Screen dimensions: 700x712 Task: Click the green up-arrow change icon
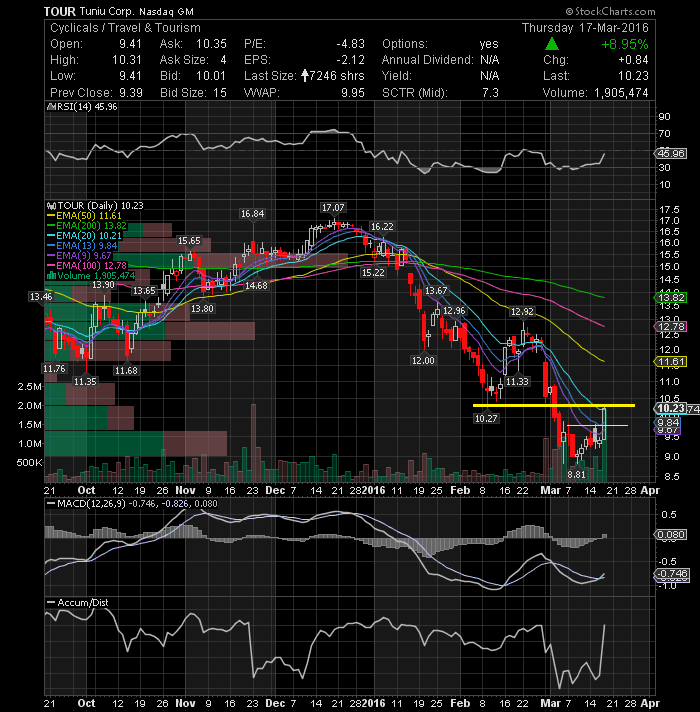point(552,44)
